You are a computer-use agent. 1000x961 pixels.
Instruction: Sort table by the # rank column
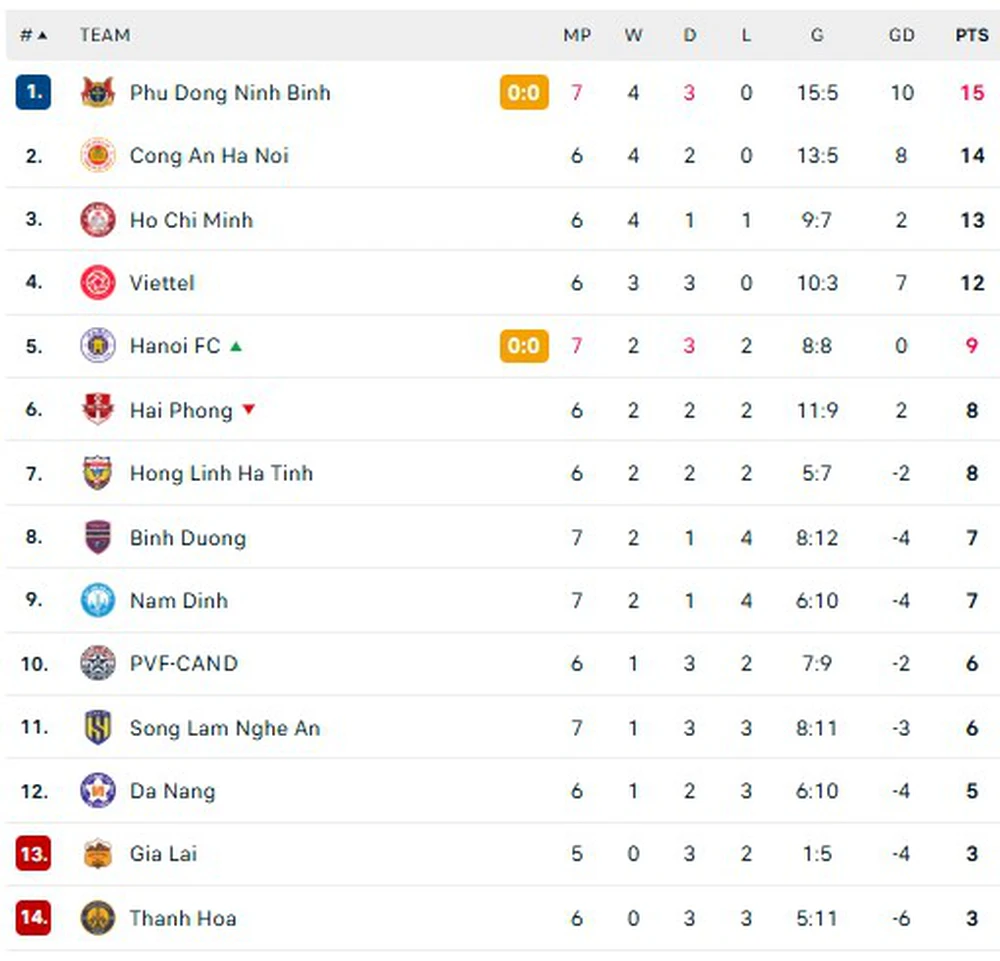[x=33, y=35]
